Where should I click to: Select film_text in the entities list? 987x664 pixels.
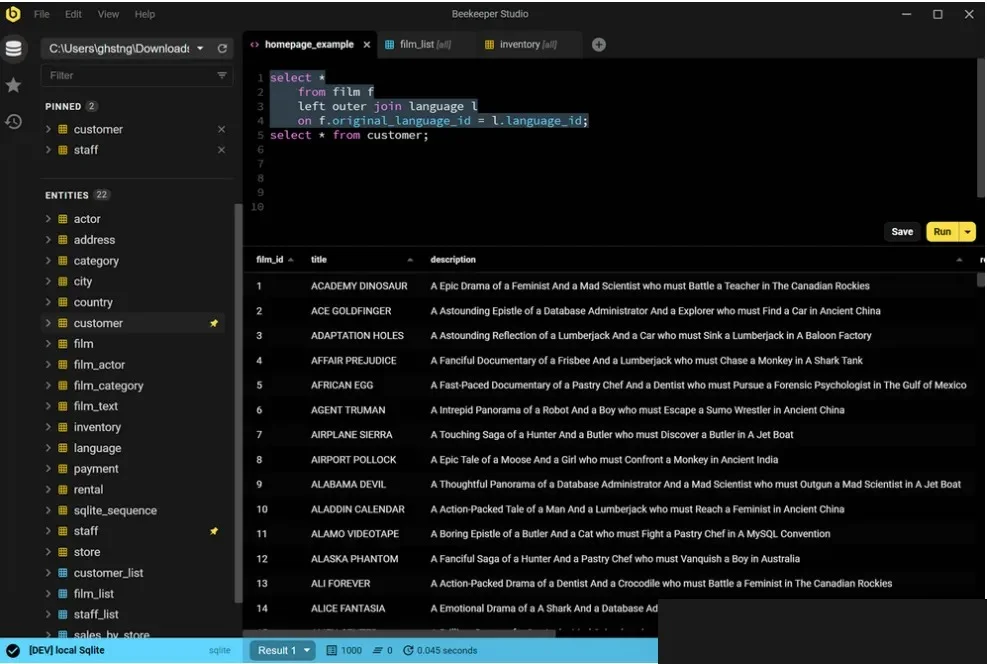[x=96, y=406]
